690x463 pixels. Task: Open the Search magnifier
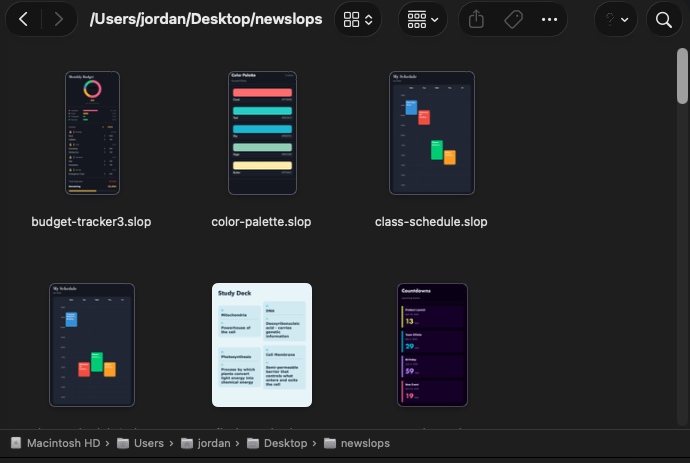pyautogui.click(x=664, y=19)
